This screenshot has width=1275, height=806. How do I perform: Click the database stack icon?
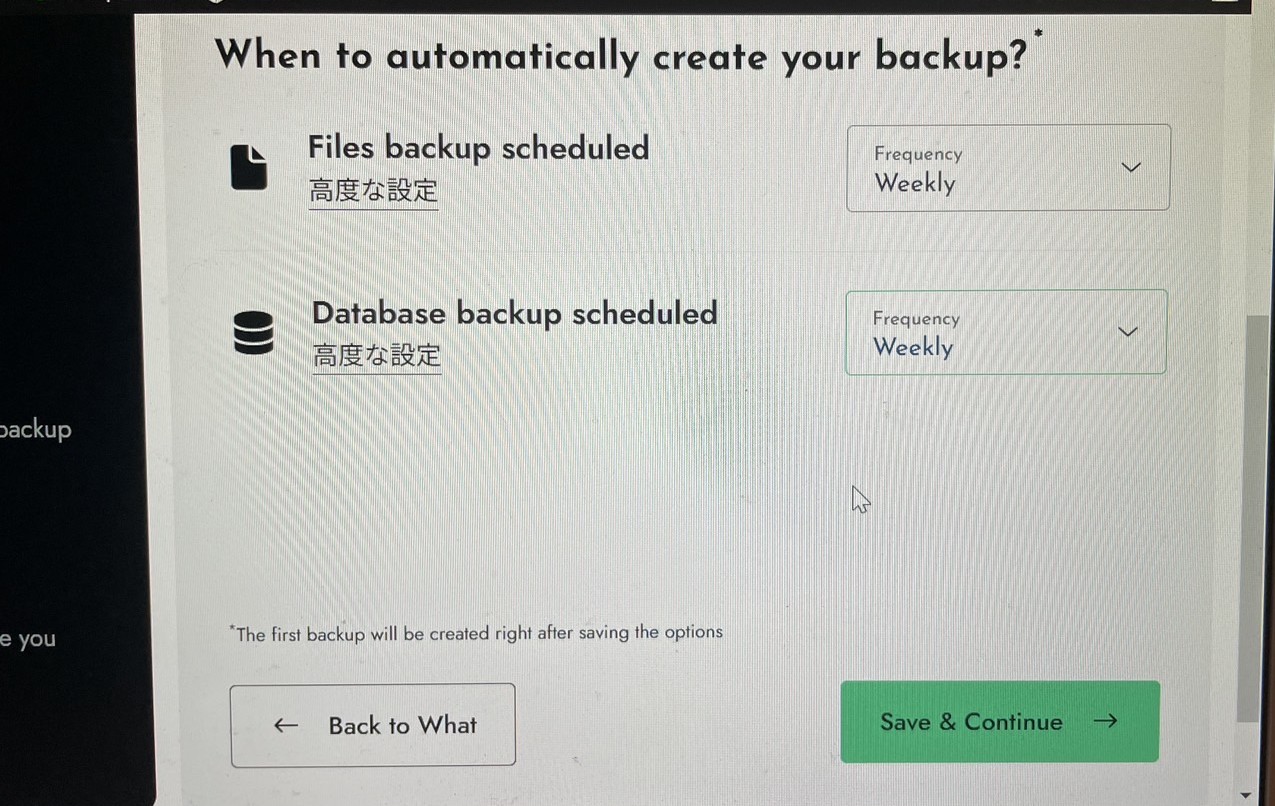click(x=253, y=333)
